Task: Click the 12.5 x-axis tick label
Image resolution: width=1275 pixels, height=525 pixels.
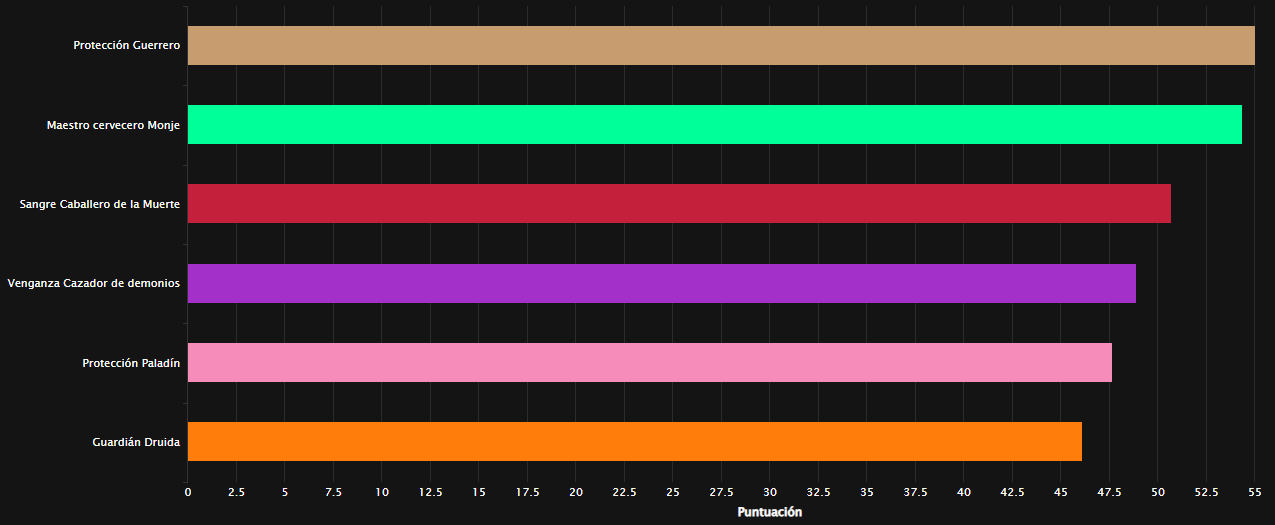Action: [x=430, y=492]
